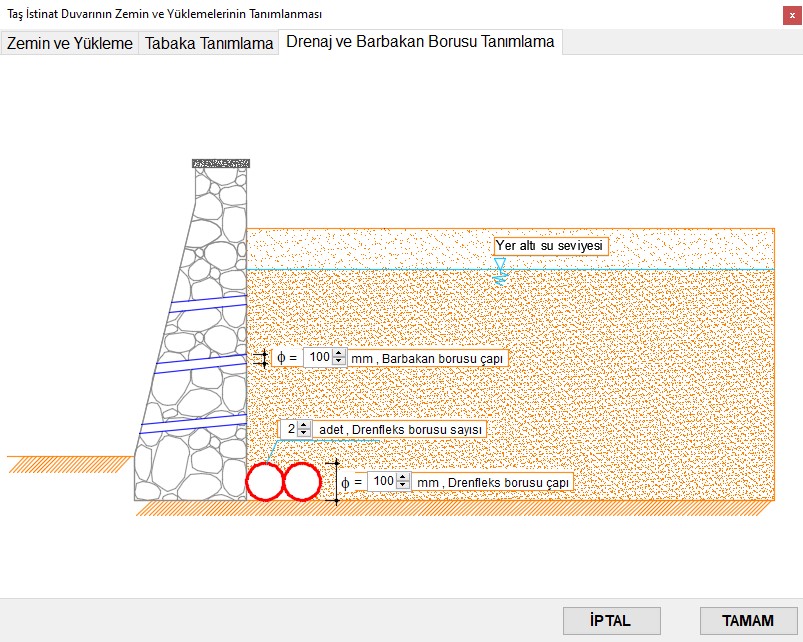Image resolution: width=803 pixels, height=642 pixels.
Task: Switch to the Zemin ve Yükleme tab
Action: 70,44
